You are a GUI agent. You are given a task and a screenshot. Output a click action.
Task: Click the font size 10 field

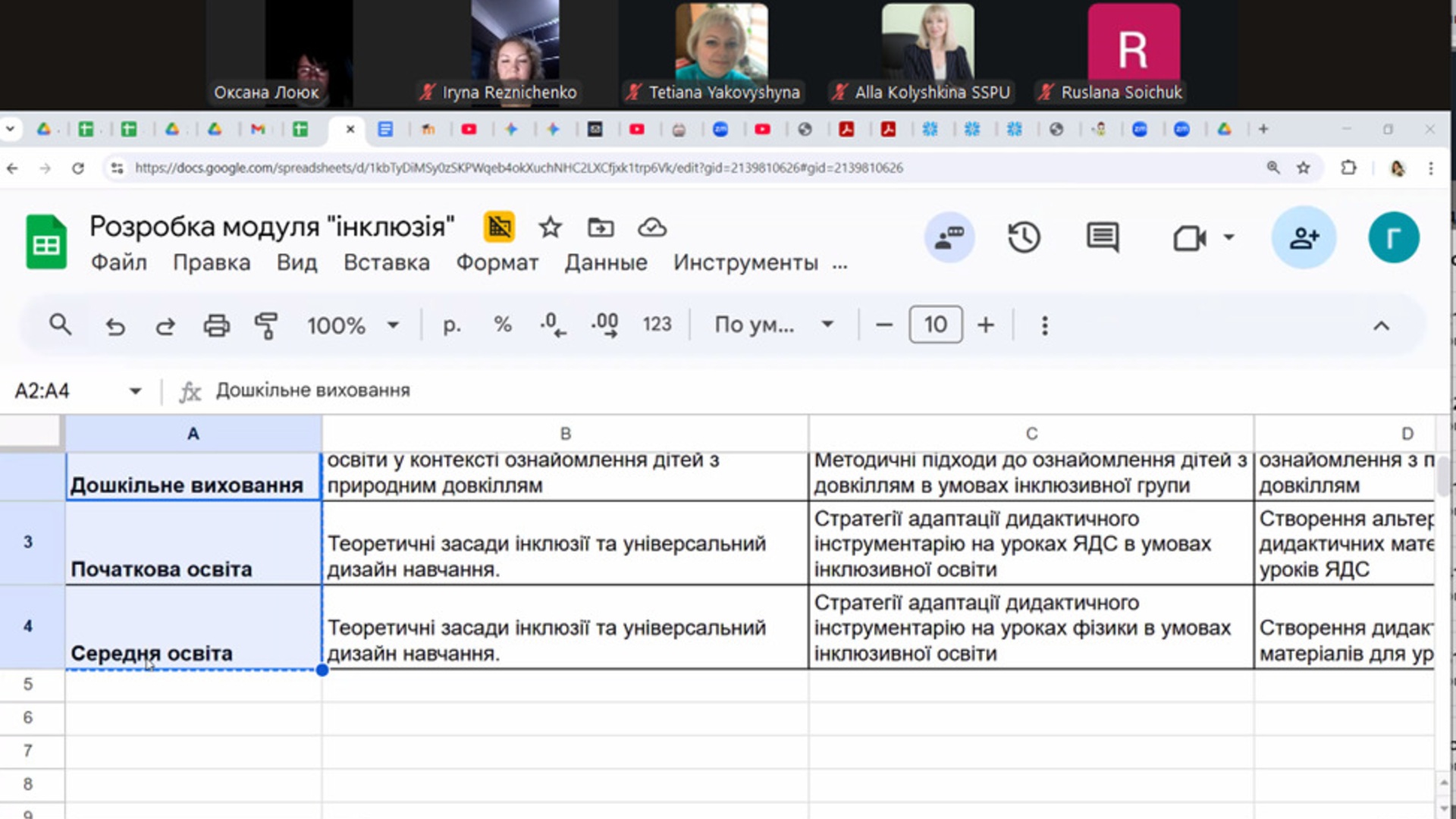(935, 325)
